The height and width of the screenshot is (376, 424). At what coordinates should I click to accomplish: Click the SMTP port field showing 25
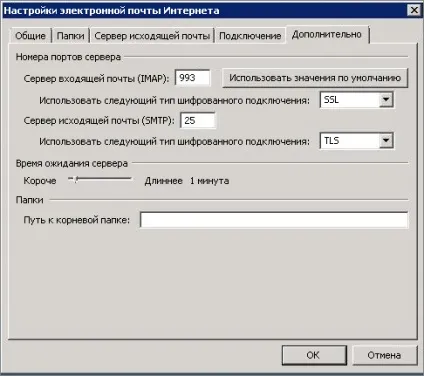(198, 120)
